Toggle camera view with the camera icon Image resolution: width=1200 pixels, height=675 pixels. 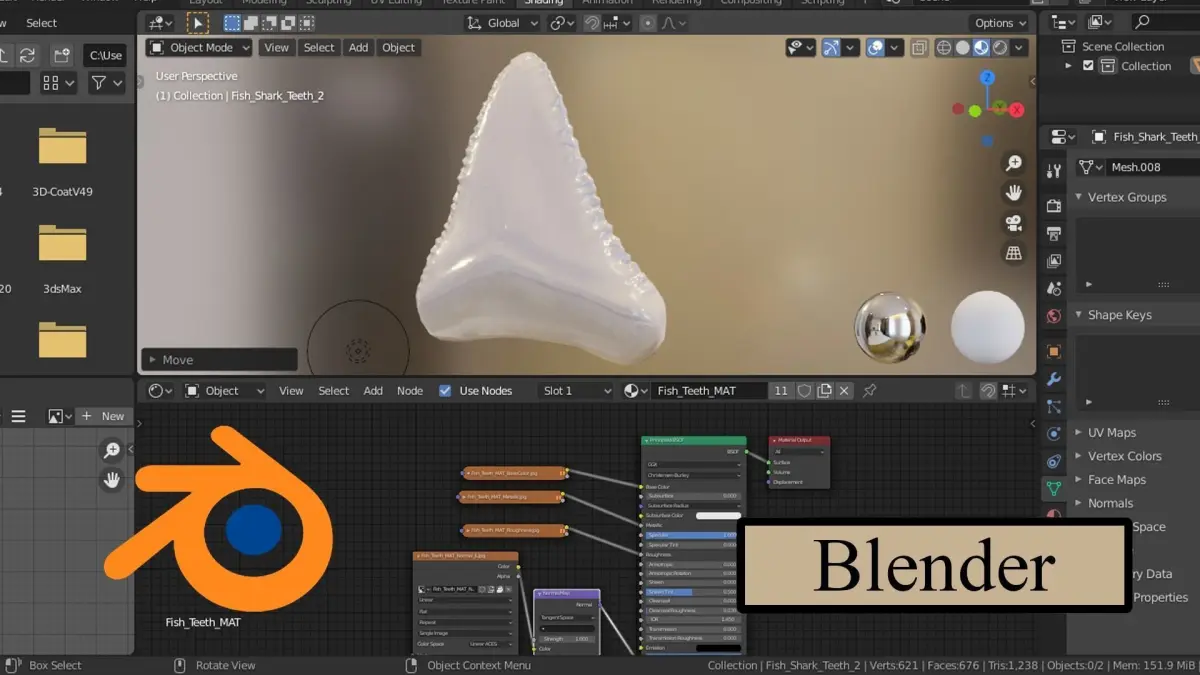click(x=1014, y=223)
